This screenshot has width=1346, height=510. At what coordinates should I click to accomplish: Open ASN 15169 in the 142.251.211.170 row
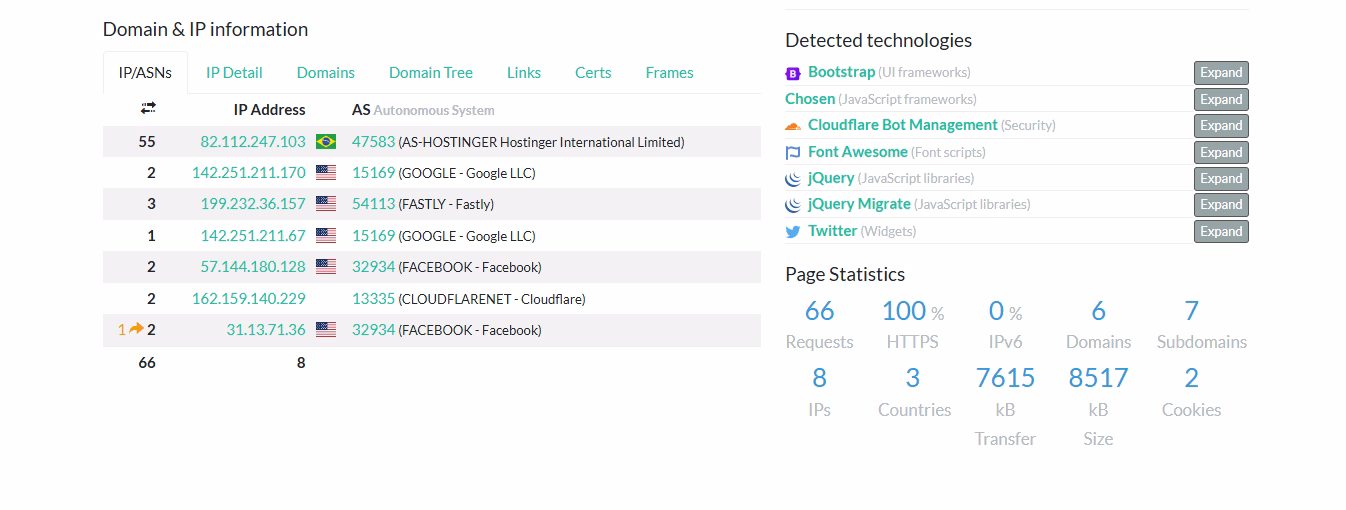(x=373, y=173)
